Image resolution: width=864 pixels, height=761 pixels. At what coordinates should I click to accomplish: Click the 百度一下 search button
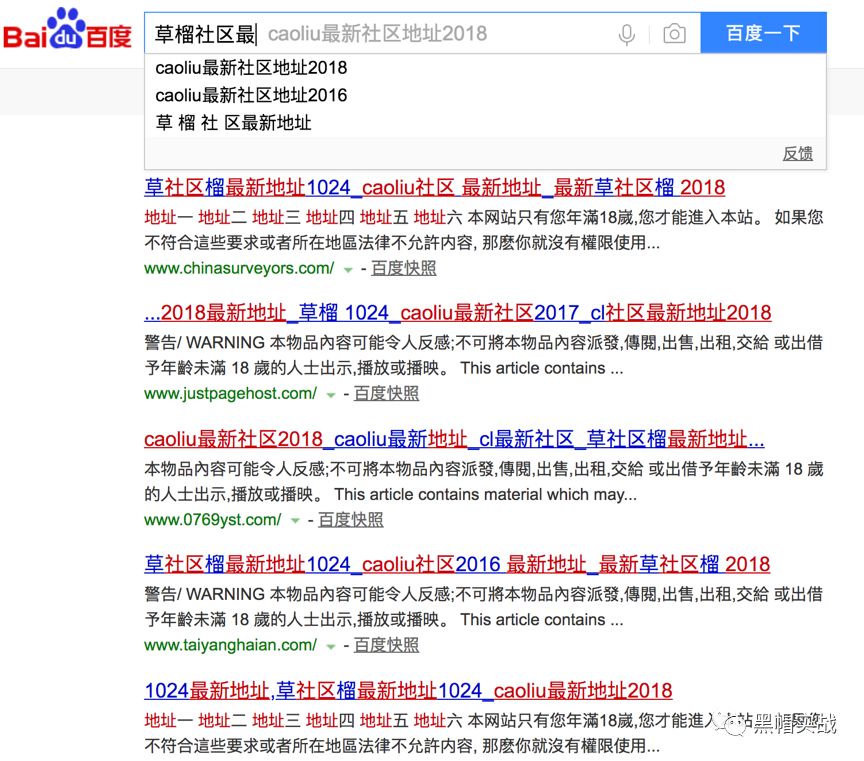point(763,32)
